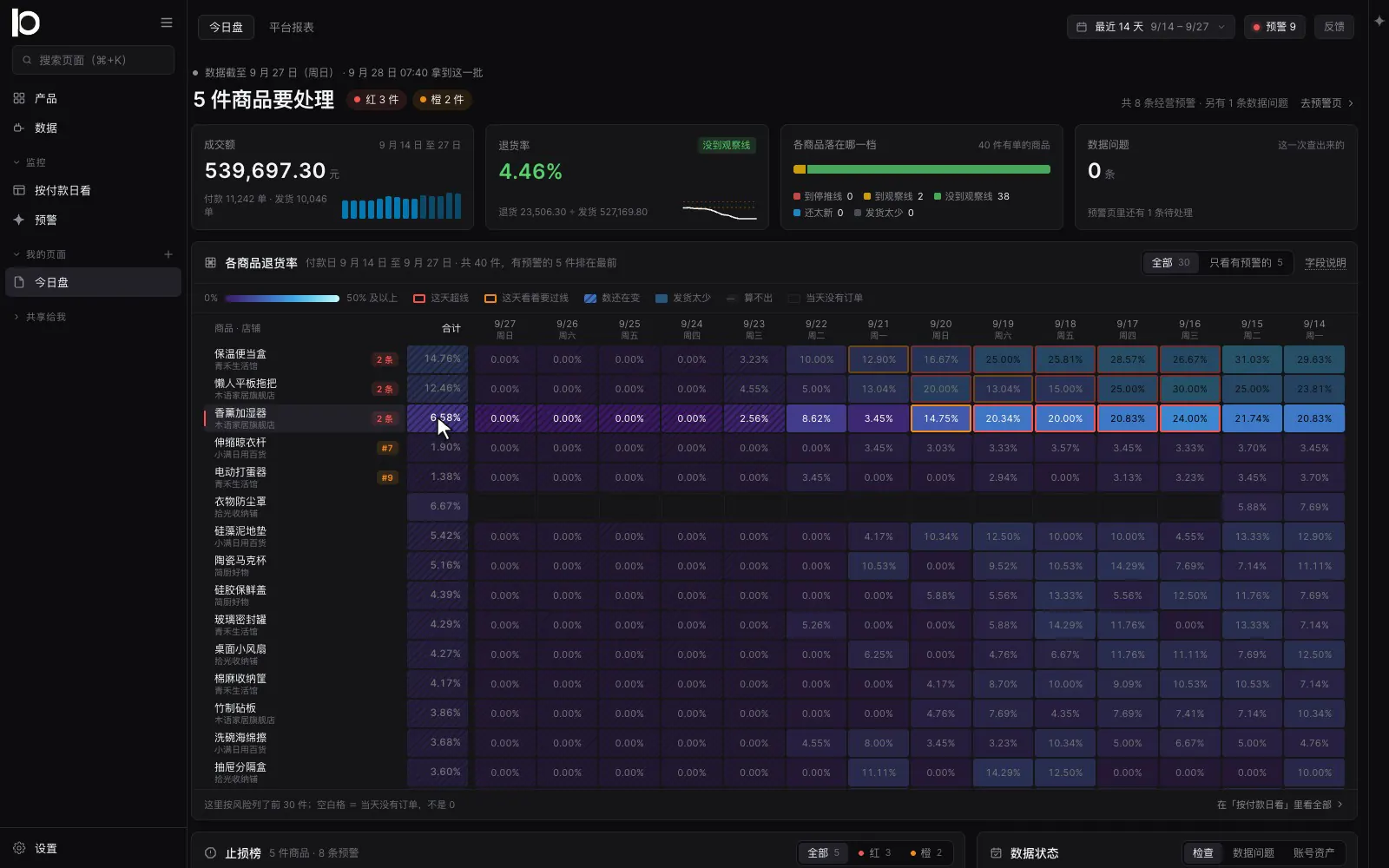Click the app logo icon
The height and width of the screenshot is (868, 1389).
[x=26, y=23]
